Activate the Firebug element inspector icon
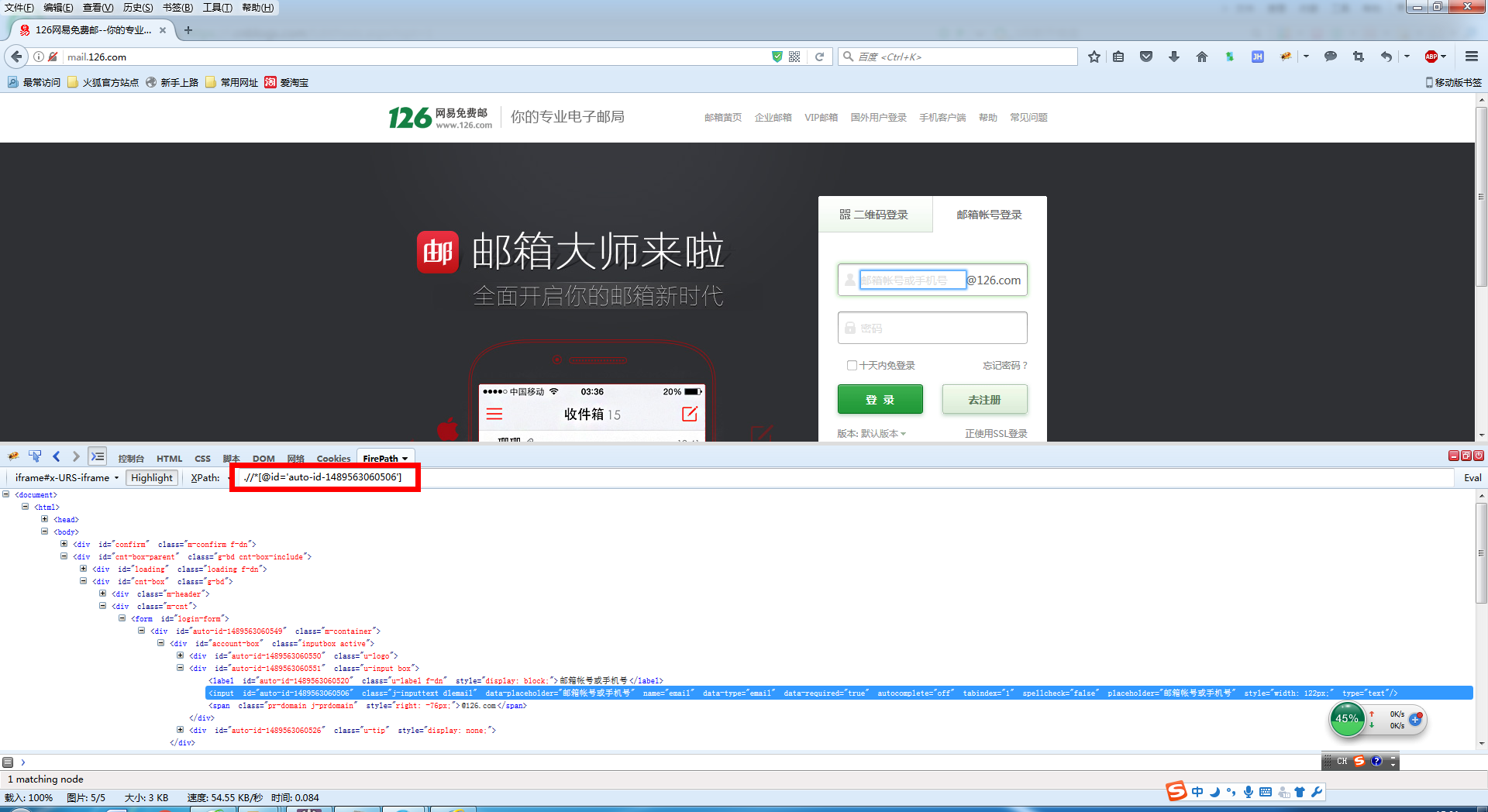 (x=35, y=456)
